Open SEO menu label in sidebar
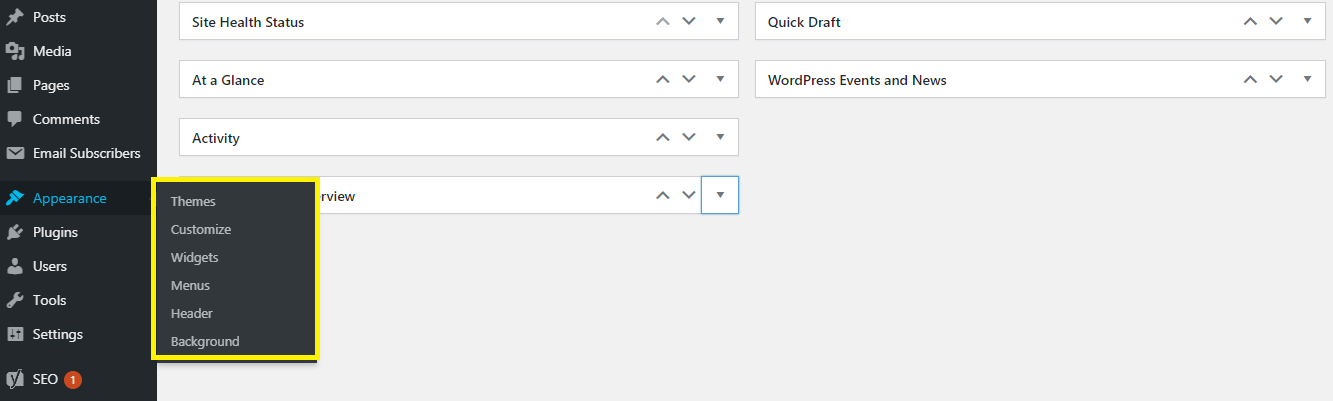Image resolution: width=1333 pixels, height=401 pixels. (45, 379)
